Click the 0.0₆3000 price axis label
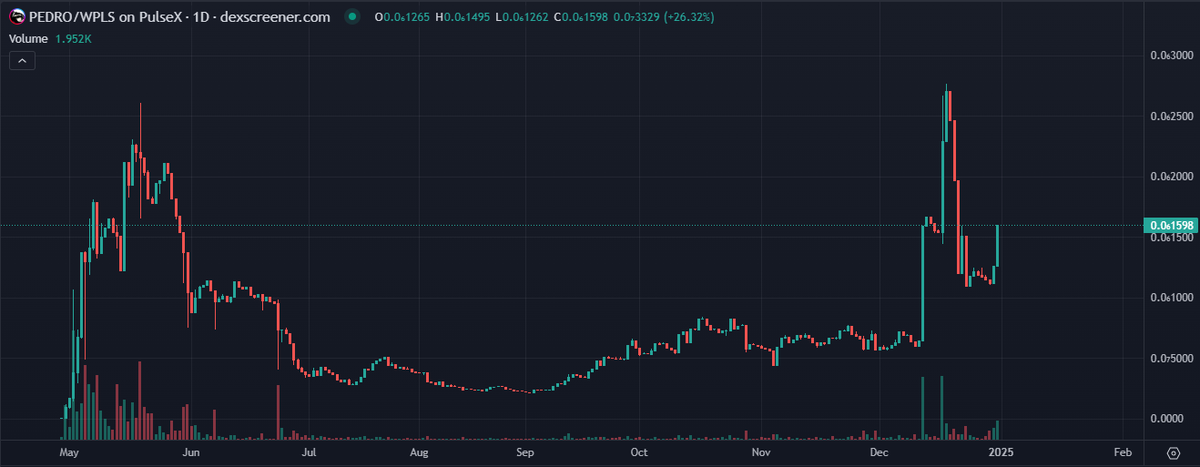This screenshot has height=467, width=1200. click(x=1172, y=54)
